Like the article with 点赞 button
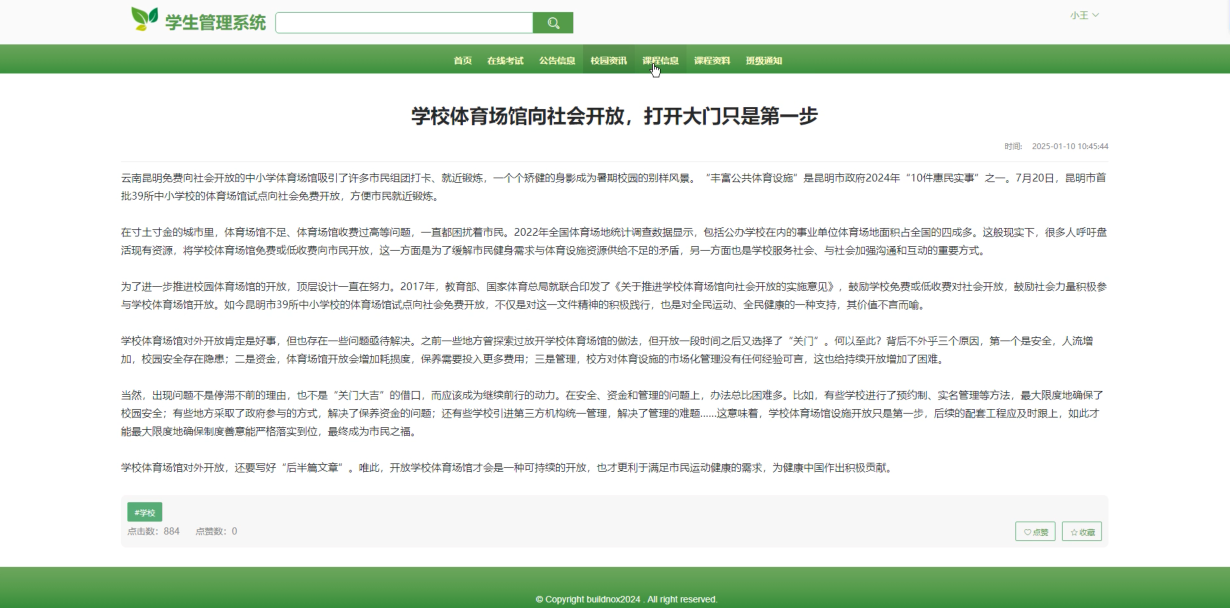 tap(1036, 532)
